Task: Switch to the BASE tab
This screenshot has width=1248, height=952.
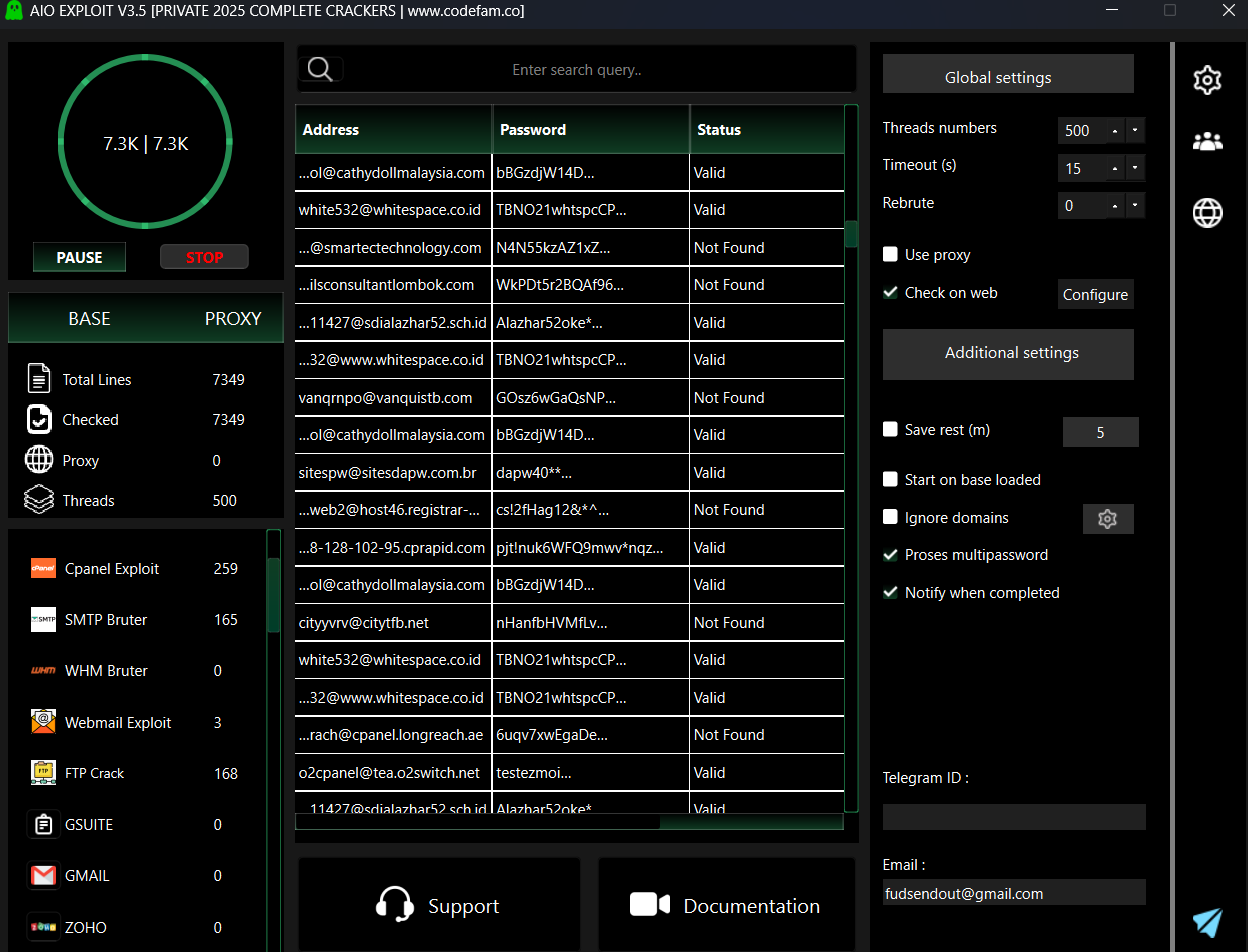Action: pos(89,318)
